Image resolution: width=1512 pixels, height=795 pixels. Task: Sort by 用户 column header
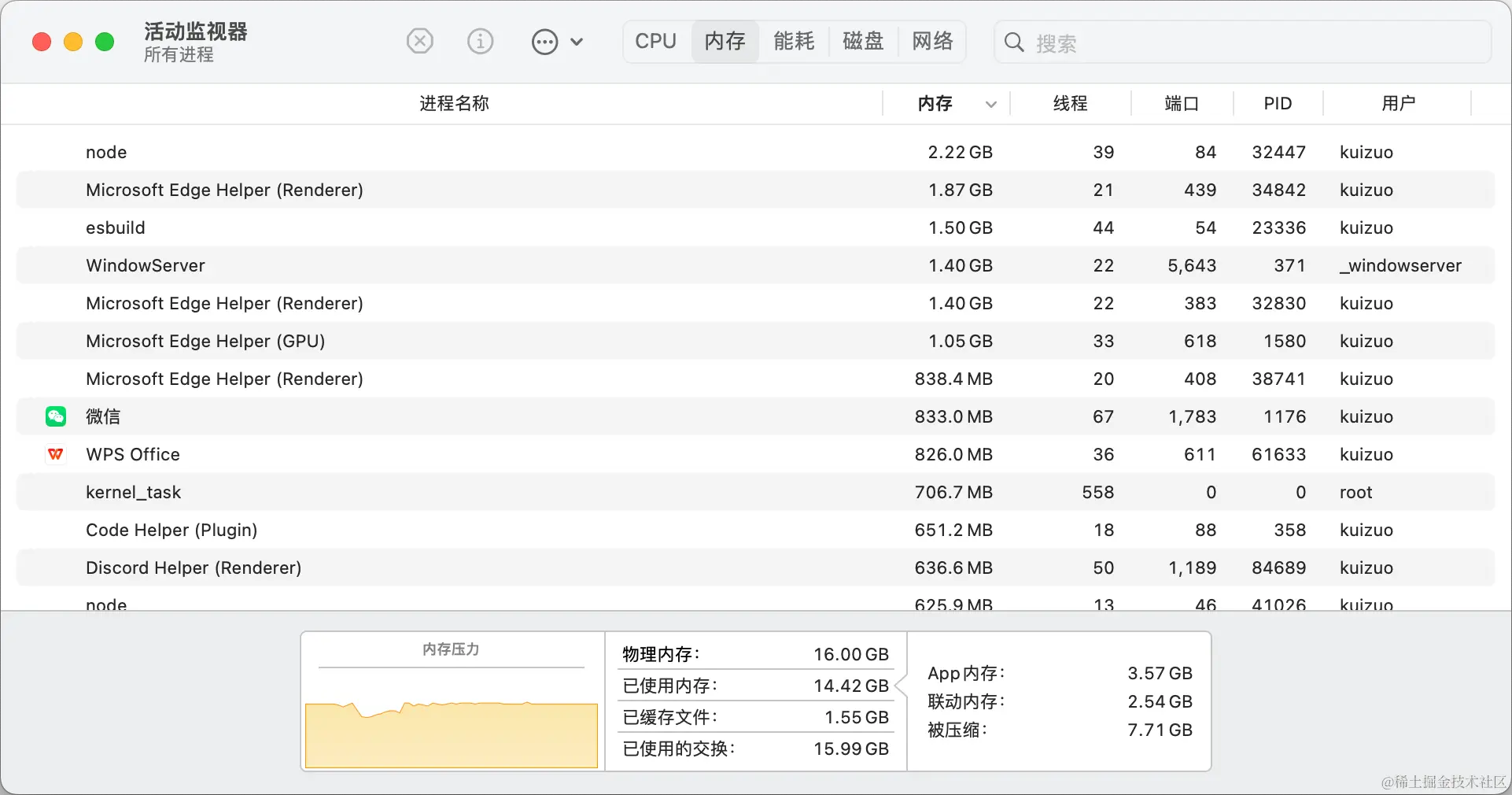[1398, 103]
